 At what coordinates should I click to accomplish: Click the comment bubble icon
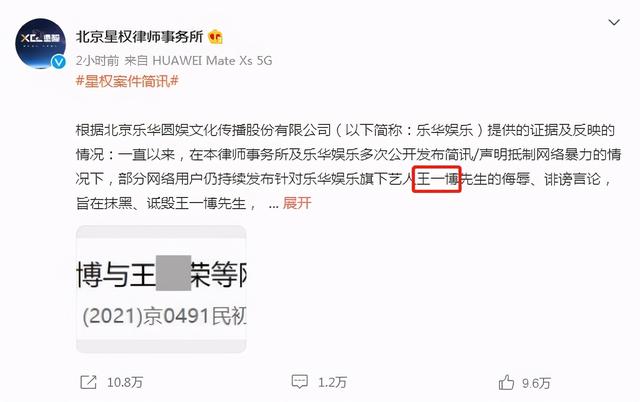coord(300,382)
